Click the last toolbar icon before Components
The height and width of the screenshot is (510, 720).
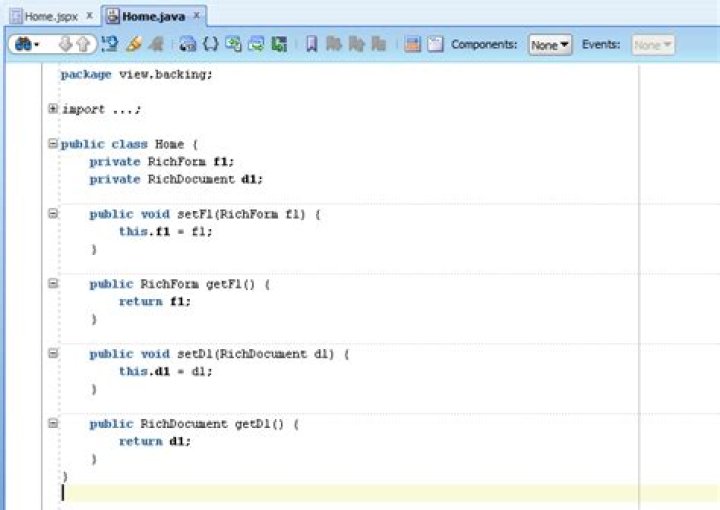click(435, 45)
